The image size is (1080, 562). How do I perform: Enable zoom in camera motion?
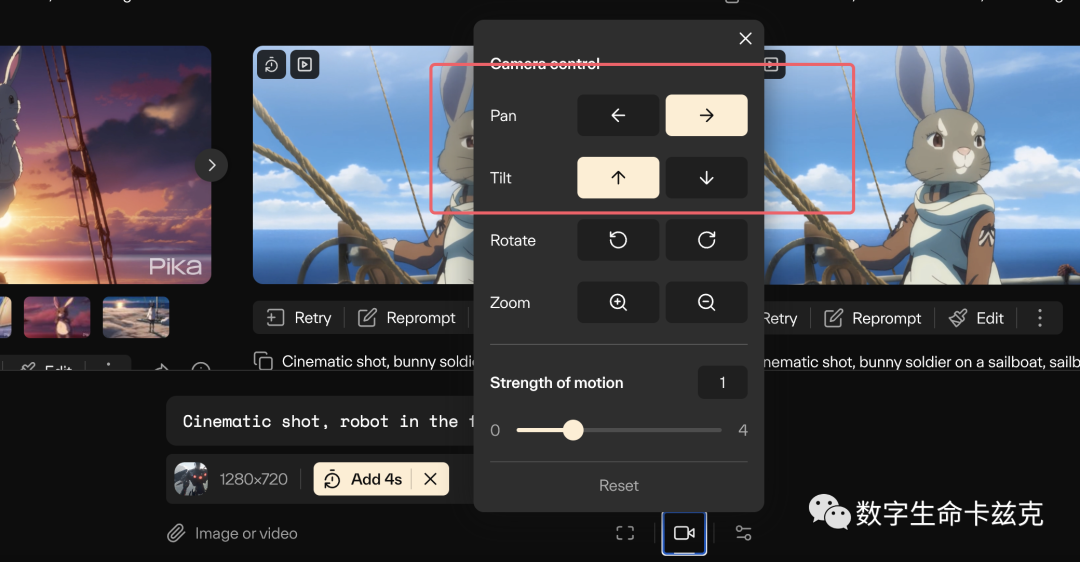click(618, 302)
